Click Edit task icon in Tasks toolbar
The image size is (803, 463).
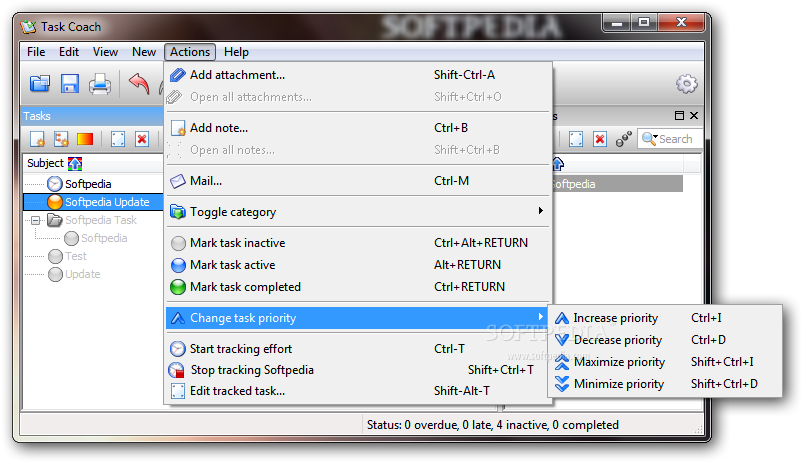coord(118,139)
